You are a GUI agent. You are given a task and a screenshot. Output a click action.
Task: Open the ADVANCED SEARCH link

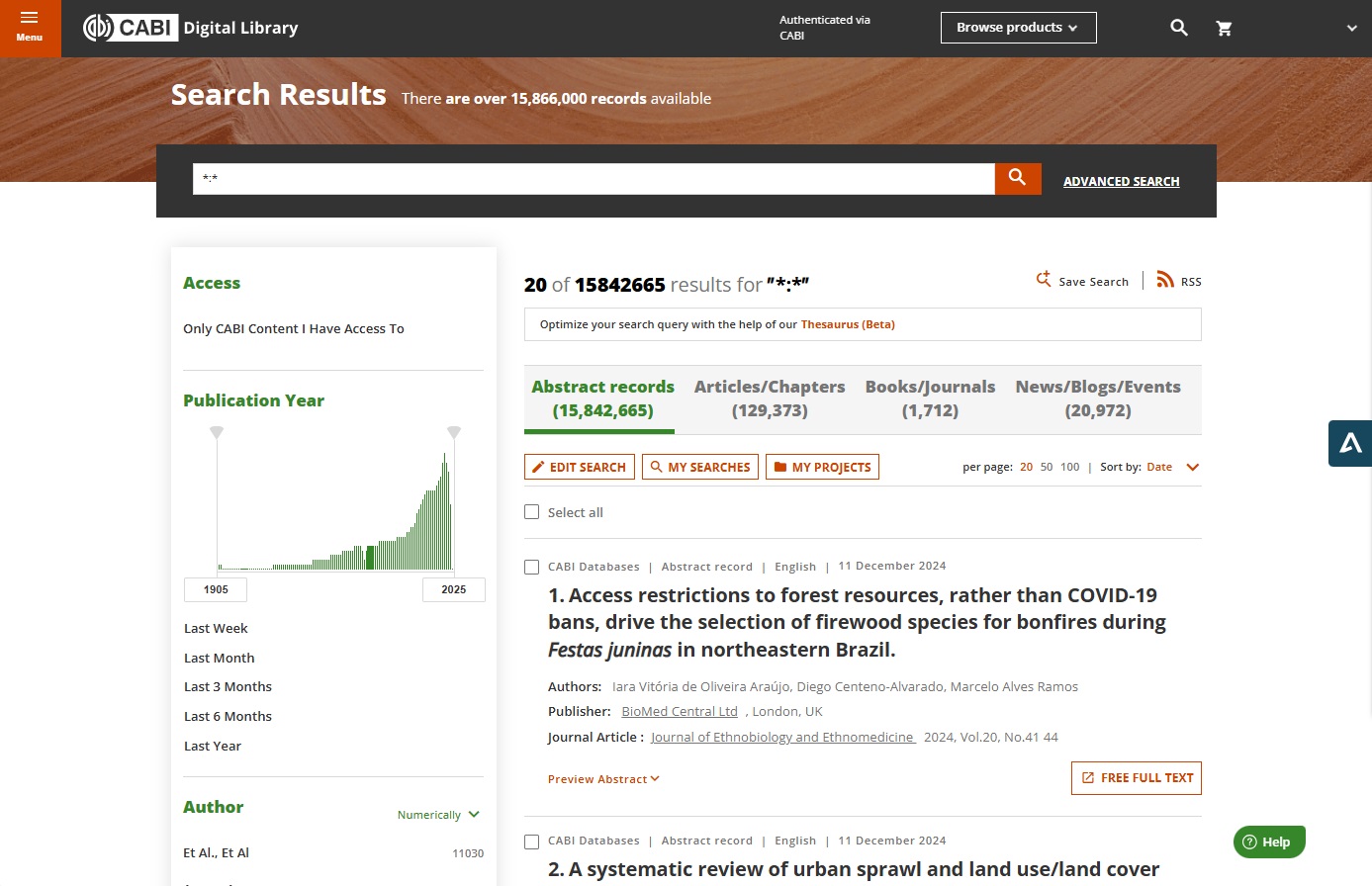click(x=1121, y=182)
